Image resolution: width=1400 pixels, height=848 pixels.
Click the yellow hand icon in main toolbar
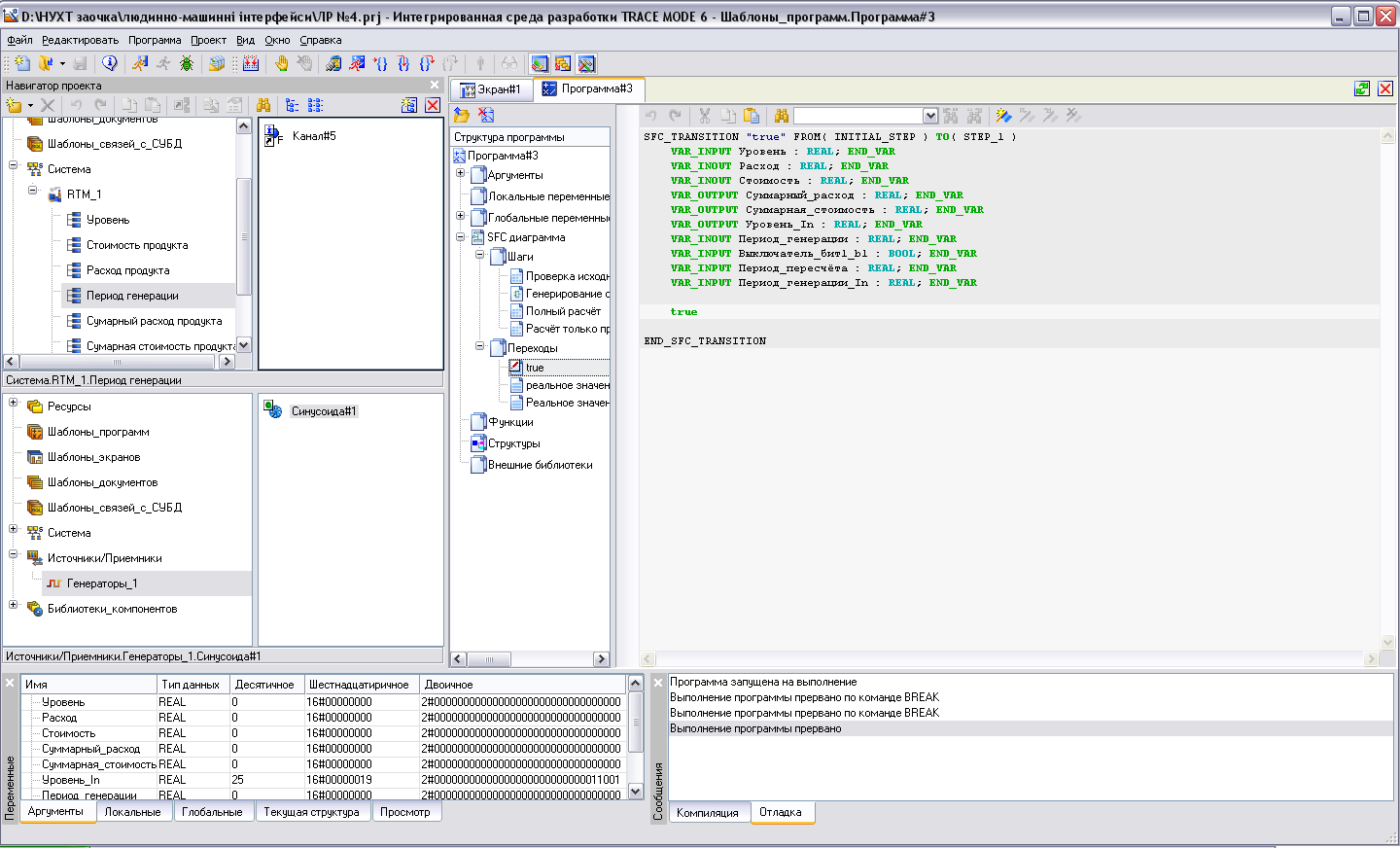click(x=281, y=63)
